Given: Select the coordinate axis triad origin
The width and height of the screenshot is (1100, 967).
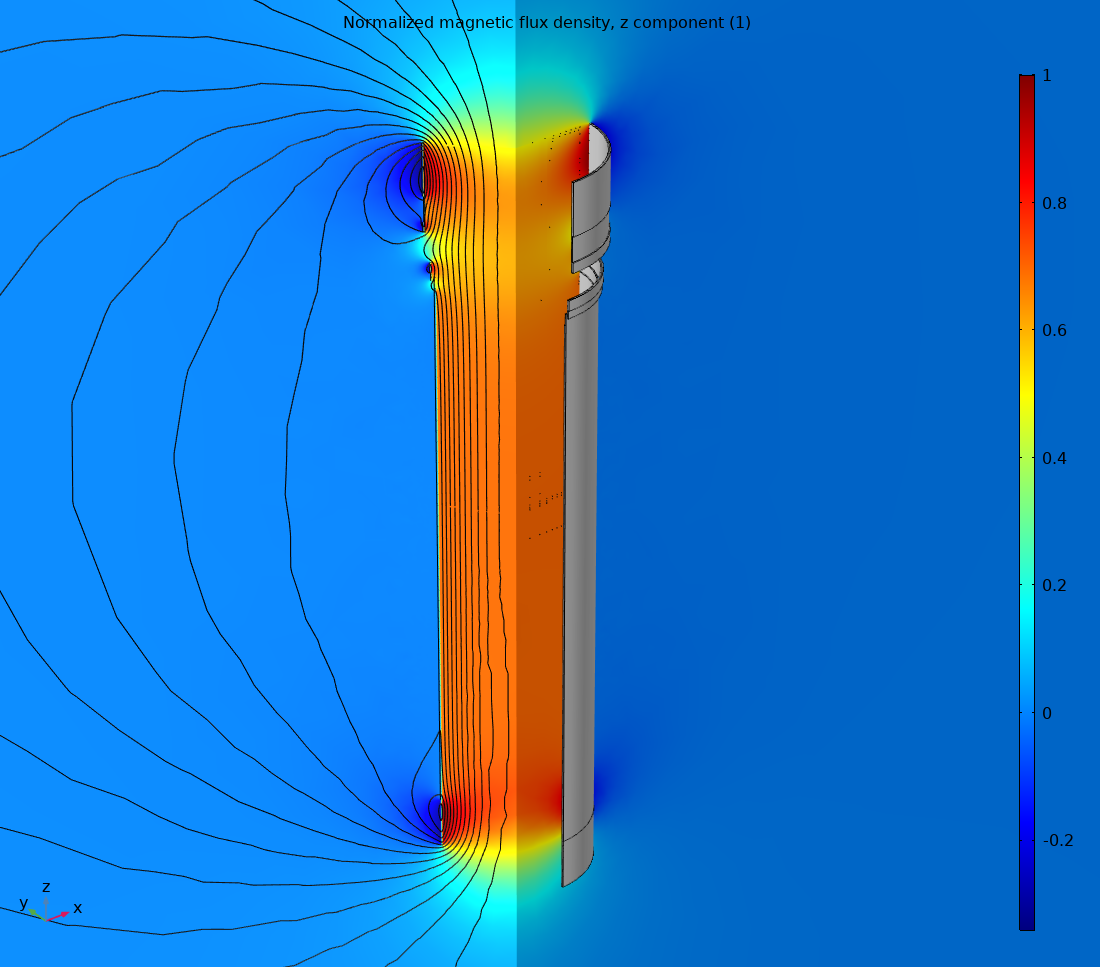Looking at the screenshot, I should tap(46, 921).
